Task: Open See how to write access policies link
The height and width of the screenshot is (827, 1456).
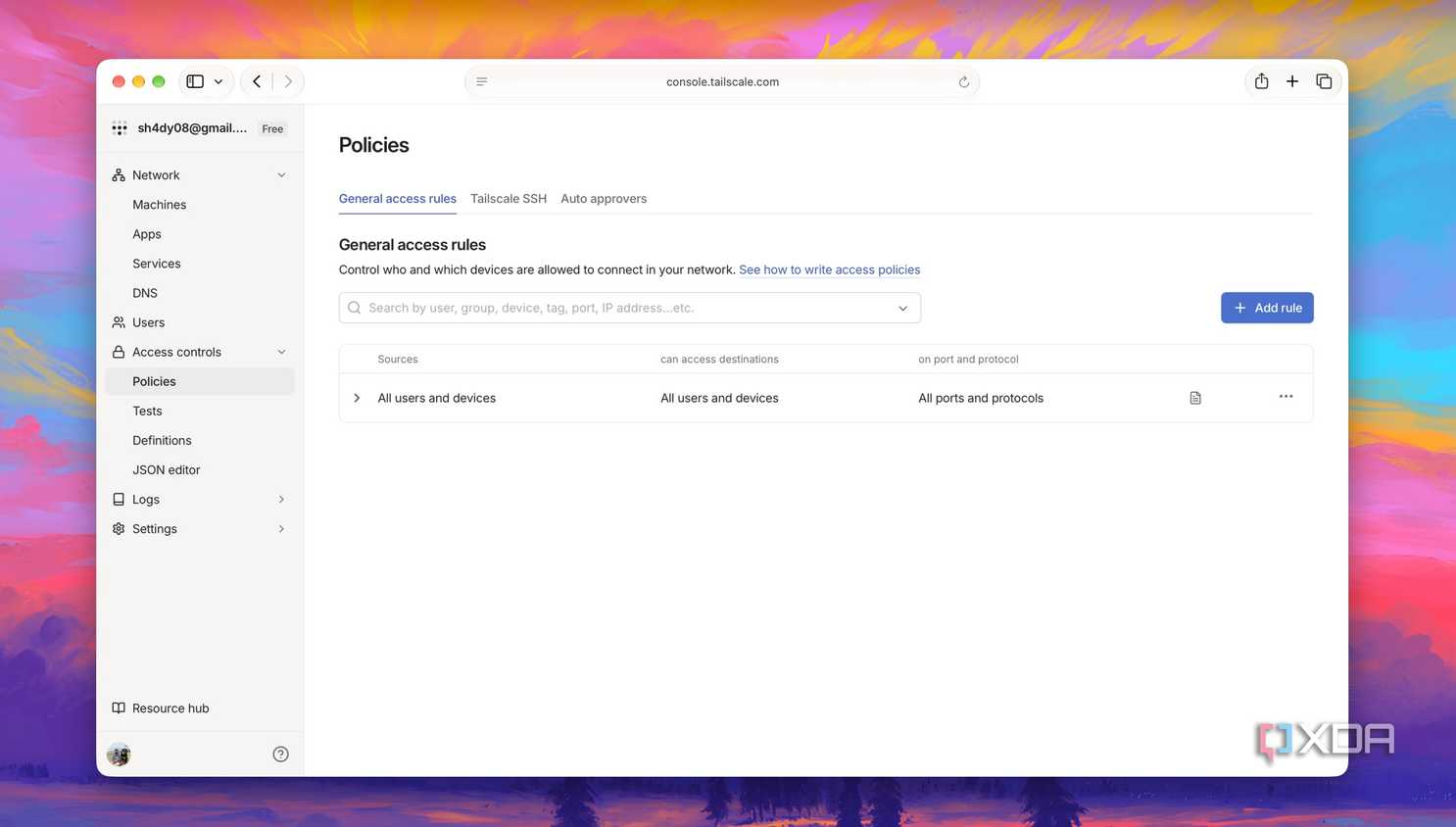Action: (x=829, y=269)
